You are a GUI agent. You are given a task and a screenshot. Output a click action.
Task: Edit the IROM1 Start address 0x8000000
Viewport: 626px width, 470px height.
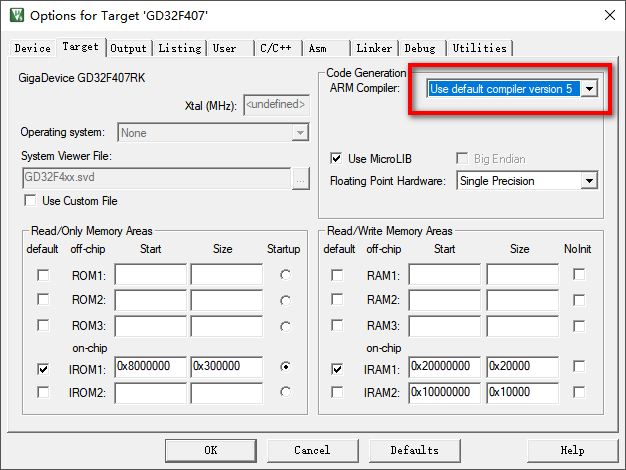coord(151,367)
